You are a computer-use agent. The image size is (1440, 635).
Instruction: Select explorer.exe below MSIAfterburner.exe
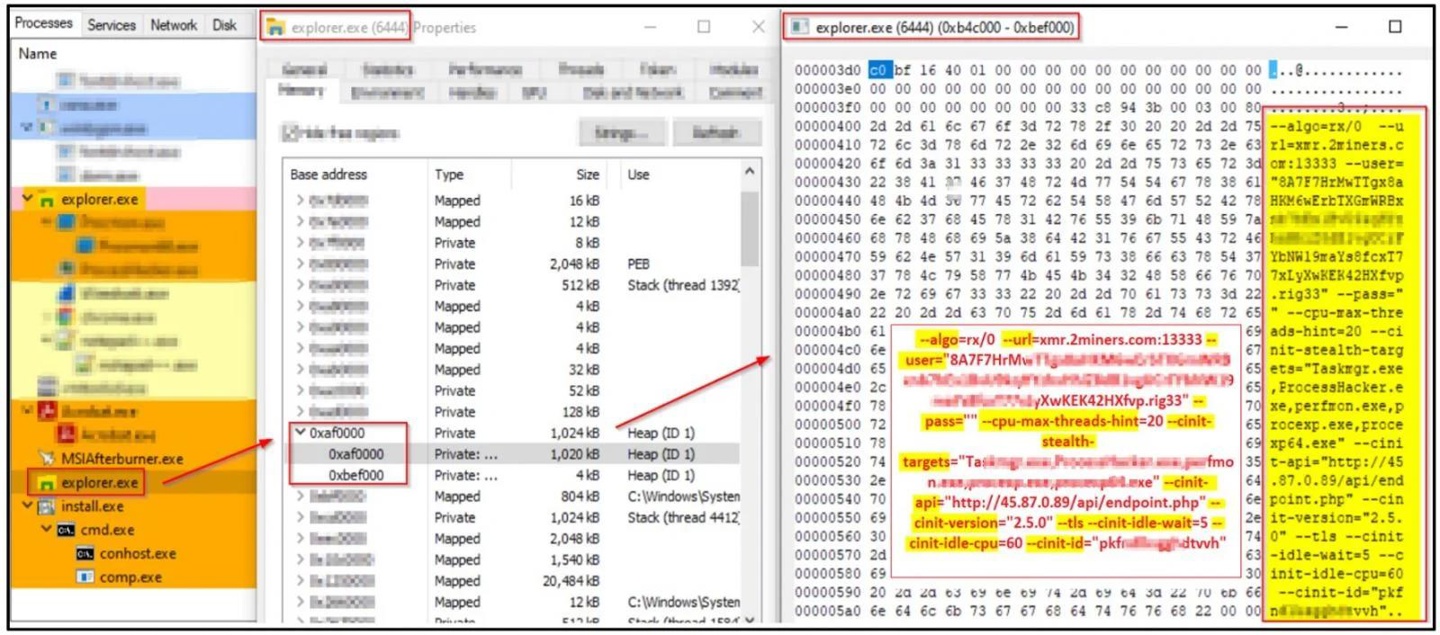[x=134, y=483]
